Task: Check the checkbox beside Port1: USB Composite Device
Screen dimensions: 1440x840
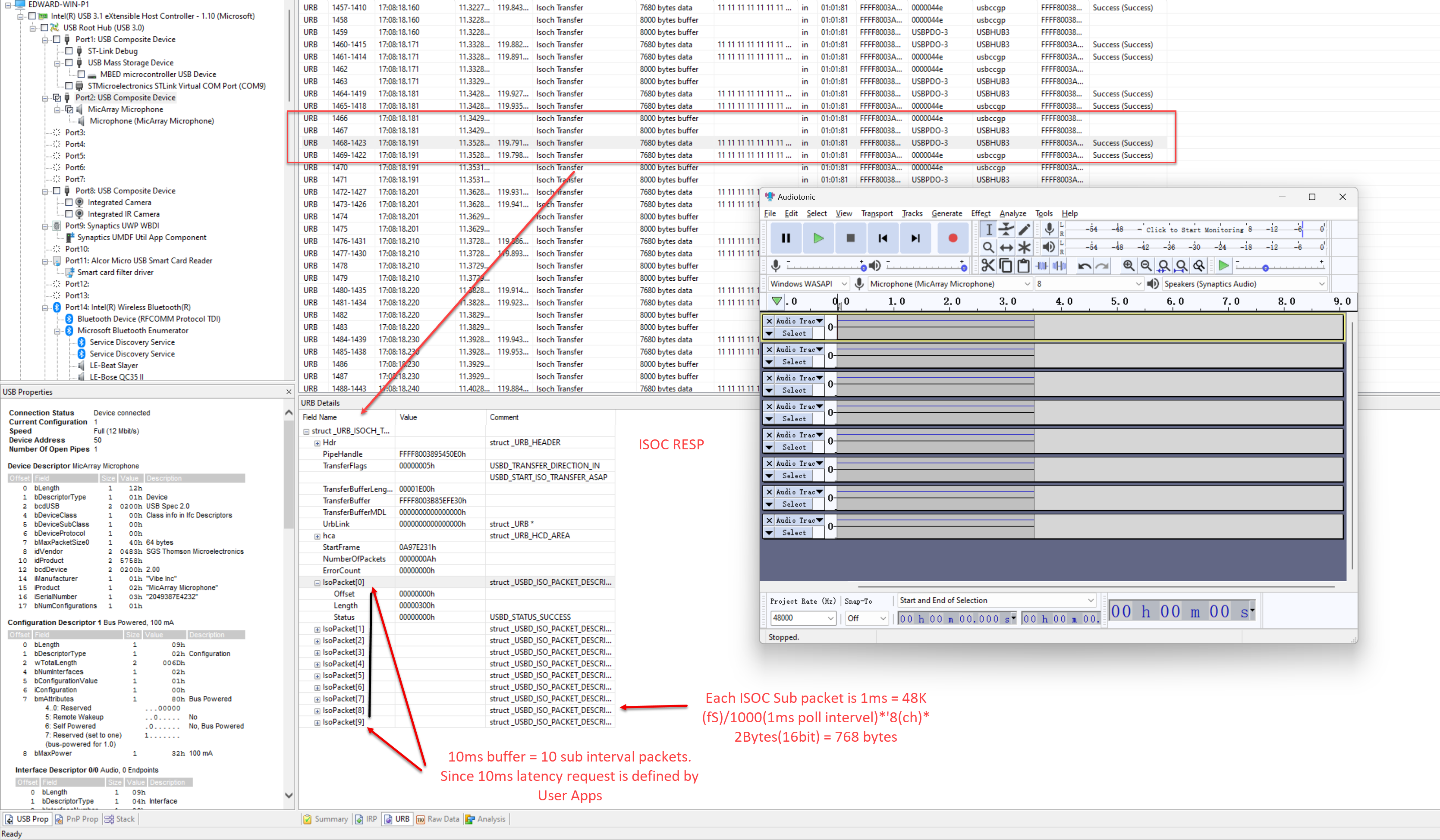Action: [x=57, y=39]
